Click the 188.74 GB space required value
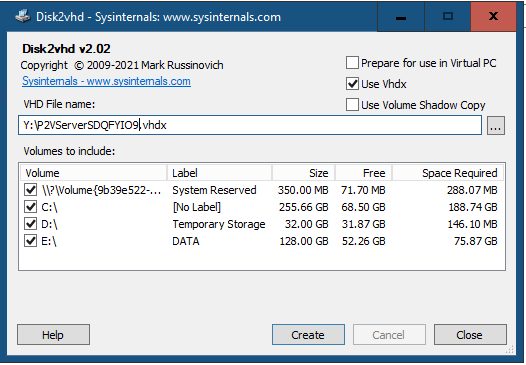 (473, 207)
